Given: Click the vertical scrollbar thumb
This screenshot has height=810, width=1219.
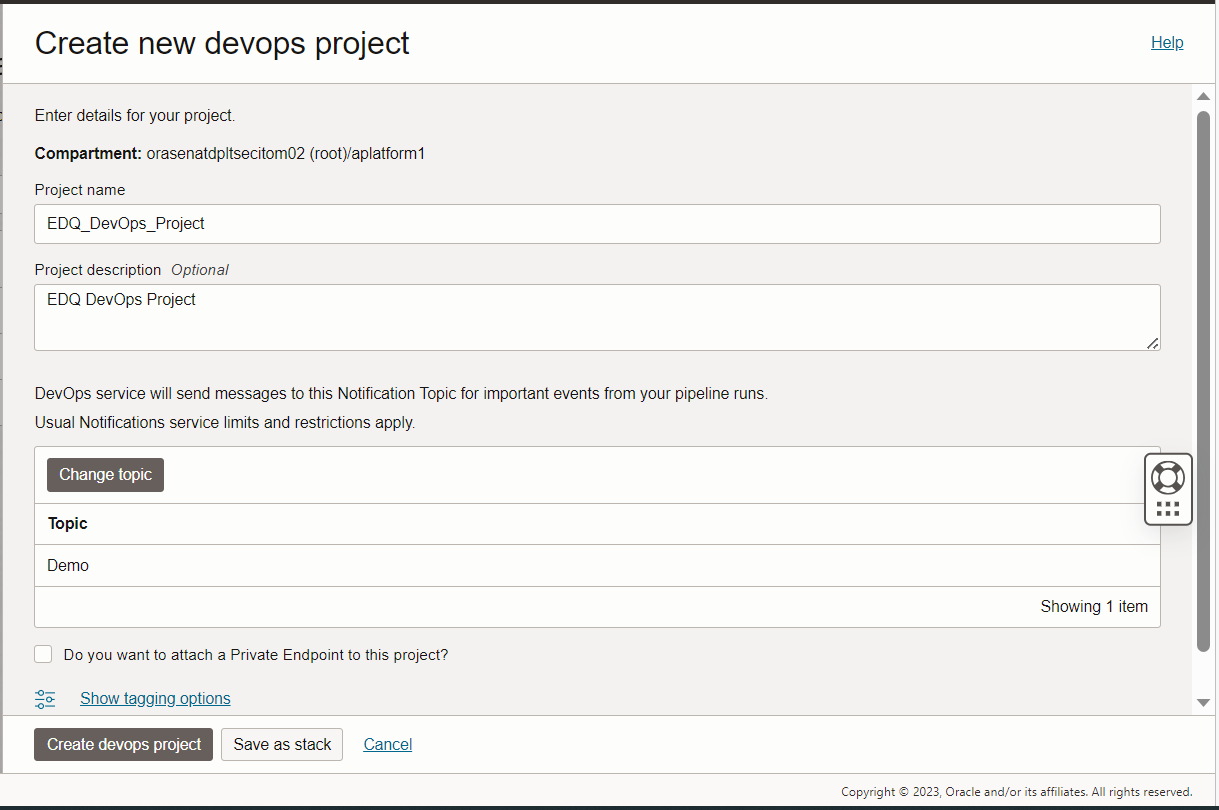Looking at the screenshot, I should pyautogui.click(x=1204, y=380).
